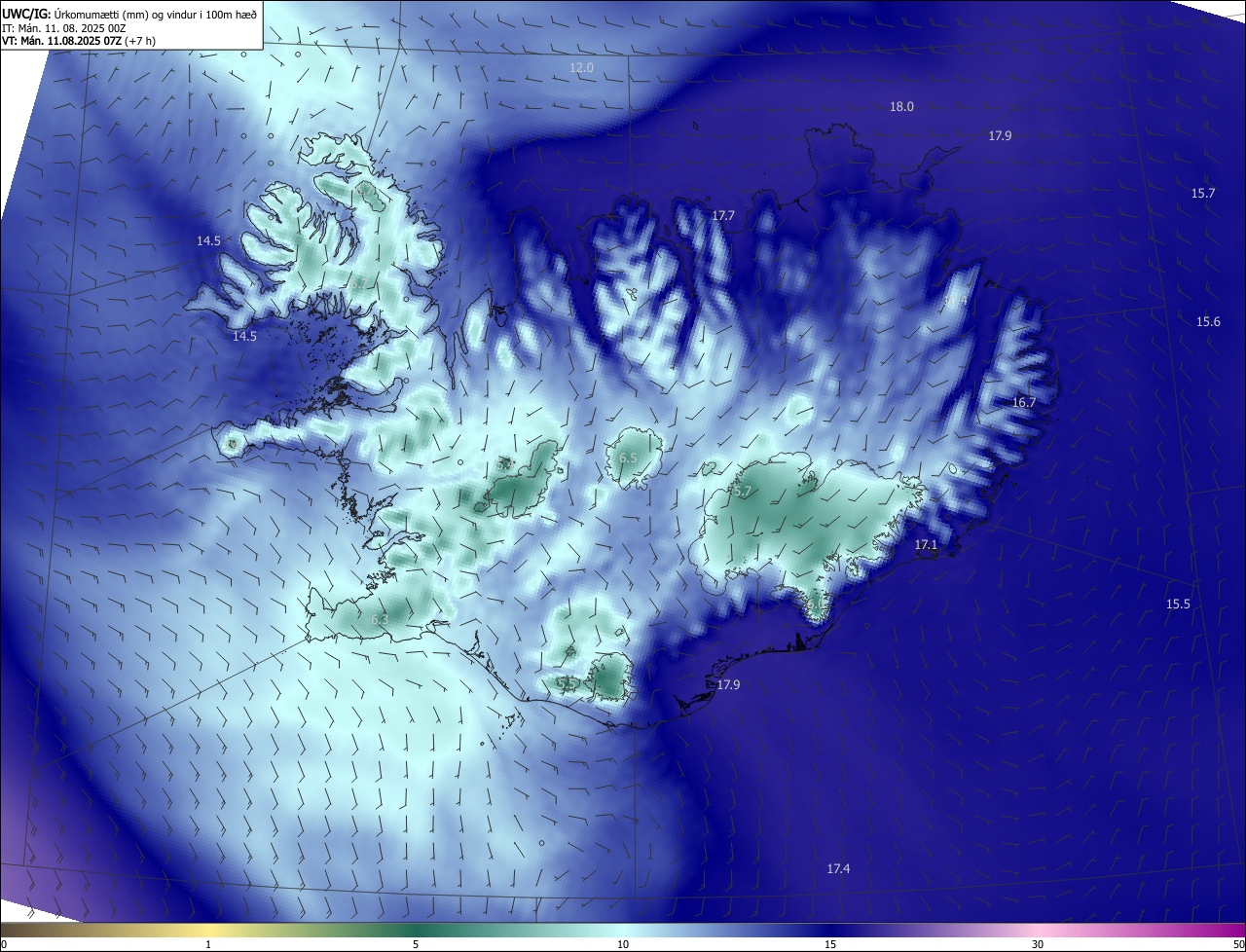This screenshot has width=1246, height=952.
Task: Click the 15.6 value label
Action: click(x=1208, y=322)
